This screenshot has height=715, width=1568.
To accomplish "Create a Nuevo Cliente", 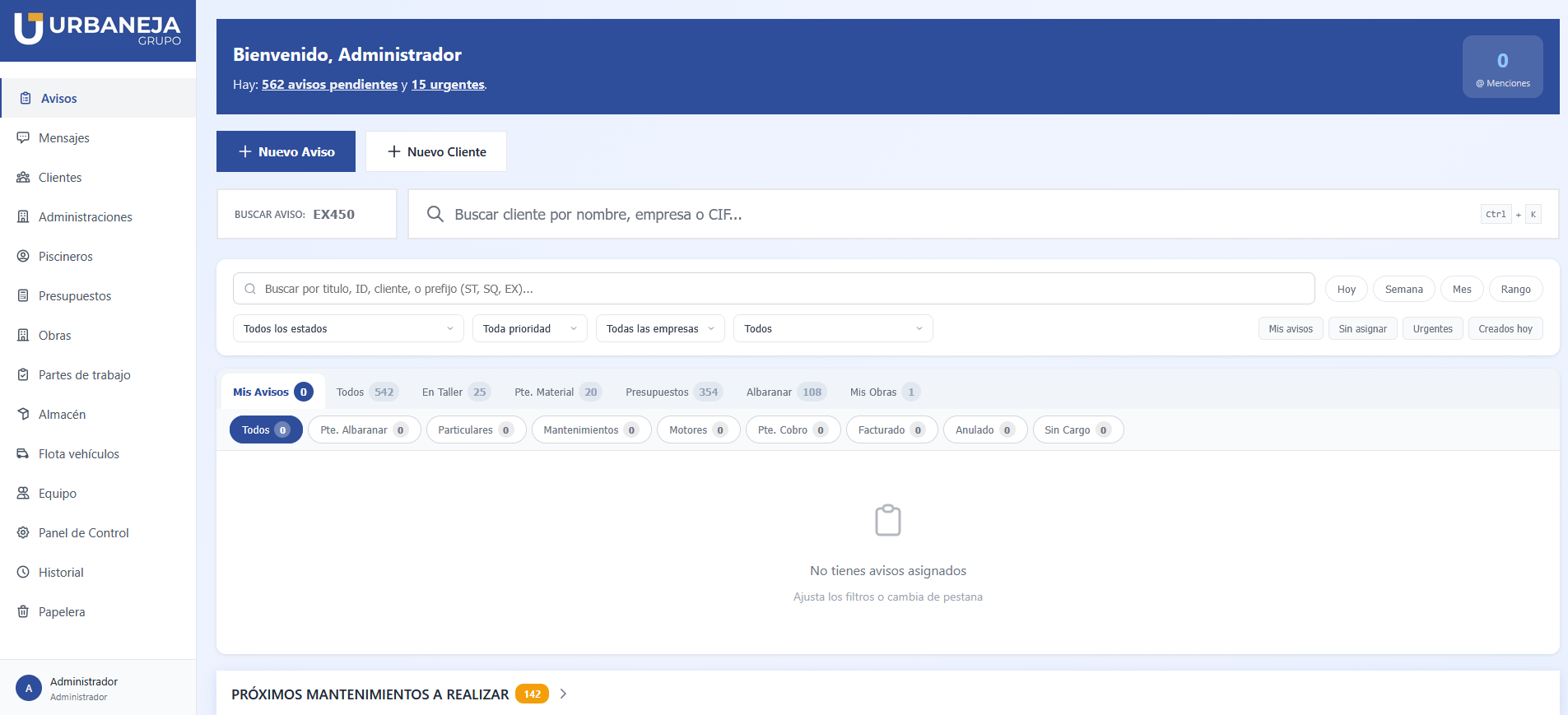I will (436, 151).
